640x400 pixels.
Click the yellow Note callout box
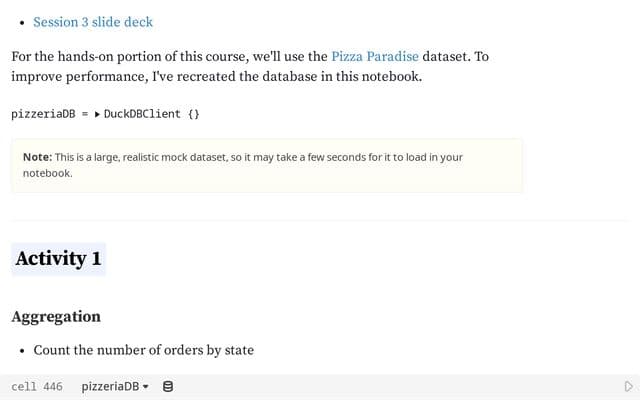tap(267, 165)
